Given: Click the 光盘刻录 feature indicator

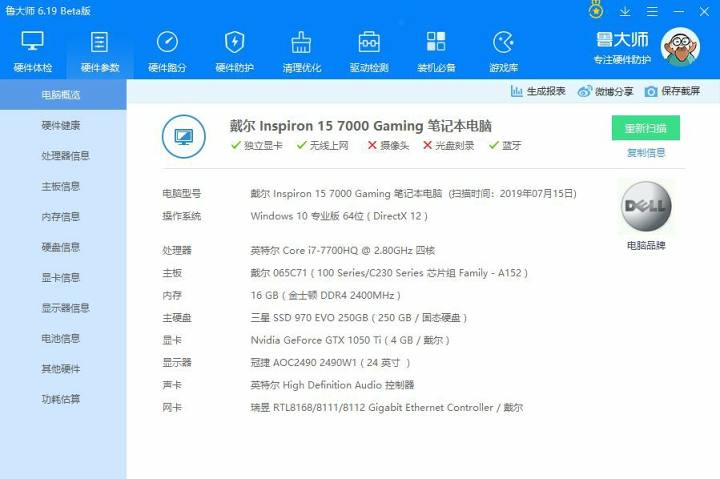Looking at the screenshot, I should 448,146.
